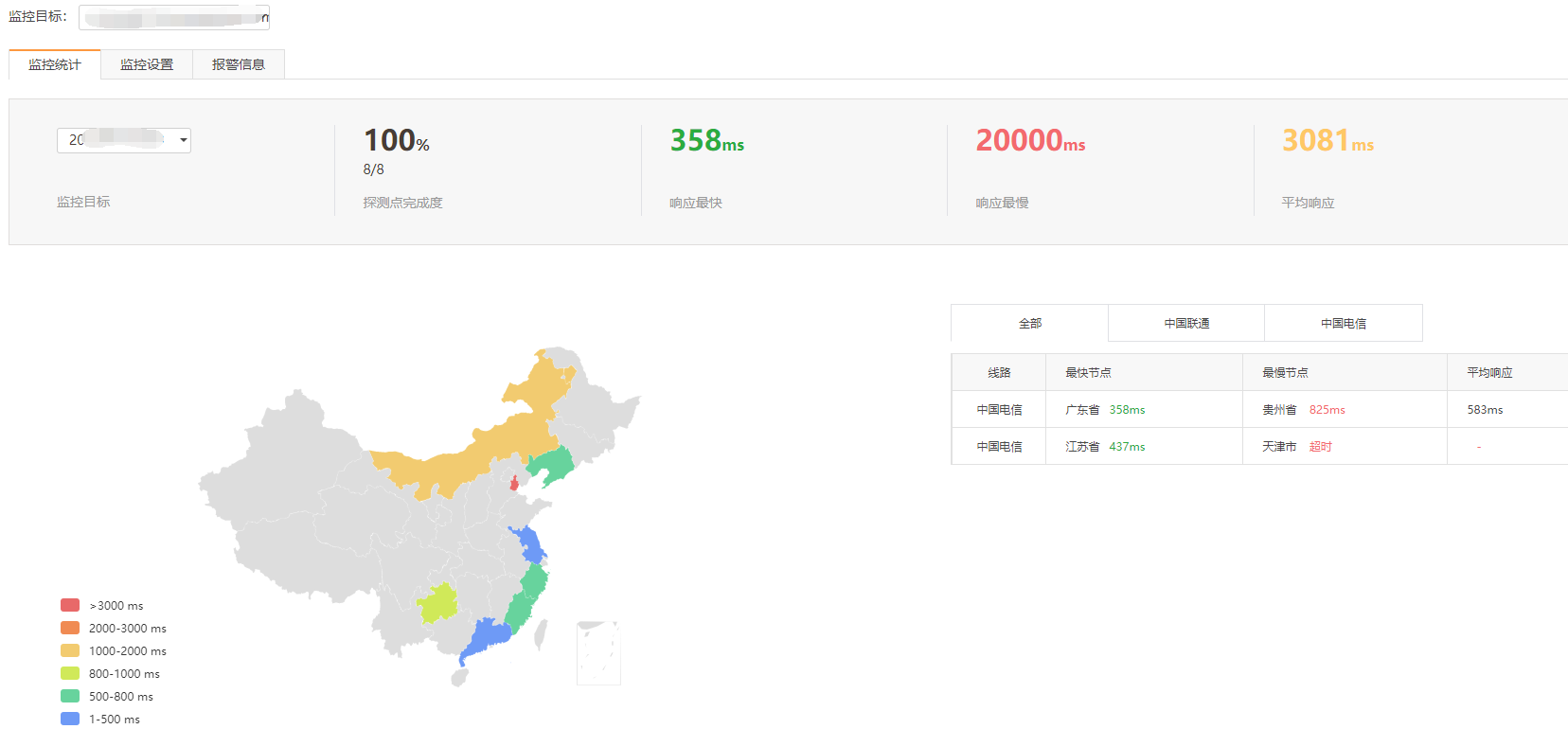Open the monitoring target date dropdown

[x=124, y=140]
